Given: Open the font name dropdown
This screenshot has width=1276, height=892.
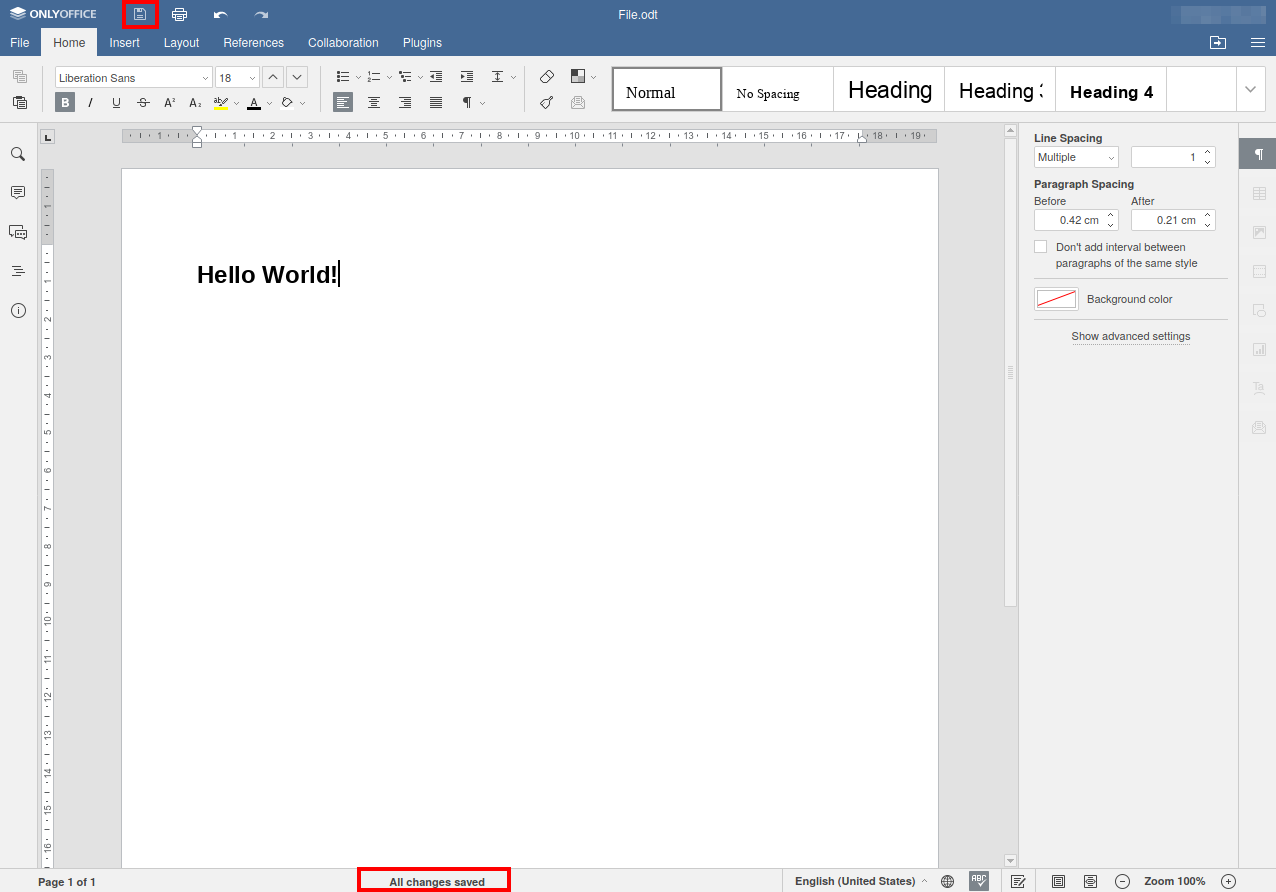Looking at the screenshot, I should [x=205, y=78].
